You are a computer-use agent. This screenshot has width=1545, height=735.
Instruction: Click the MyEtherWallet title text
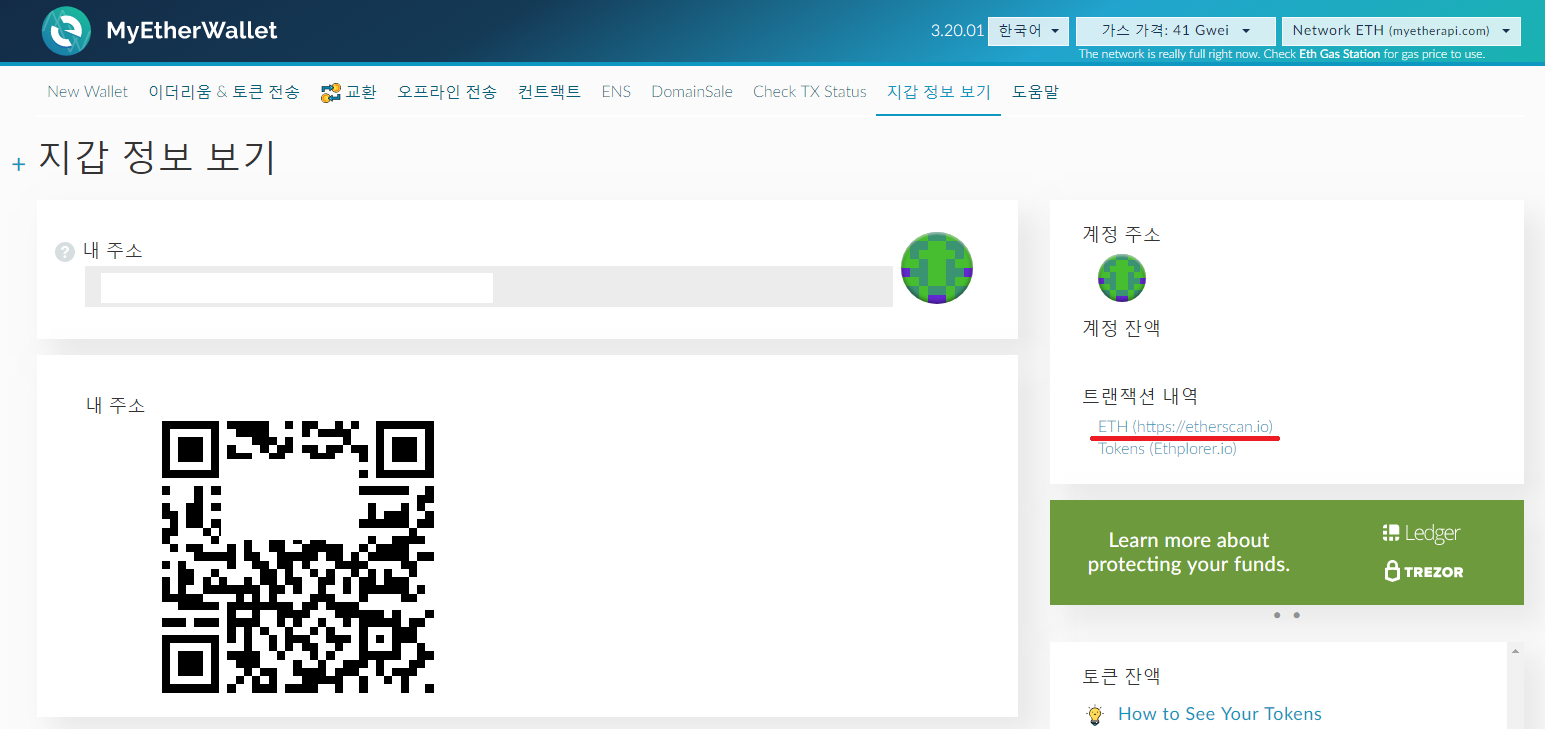tap(192, 31)
